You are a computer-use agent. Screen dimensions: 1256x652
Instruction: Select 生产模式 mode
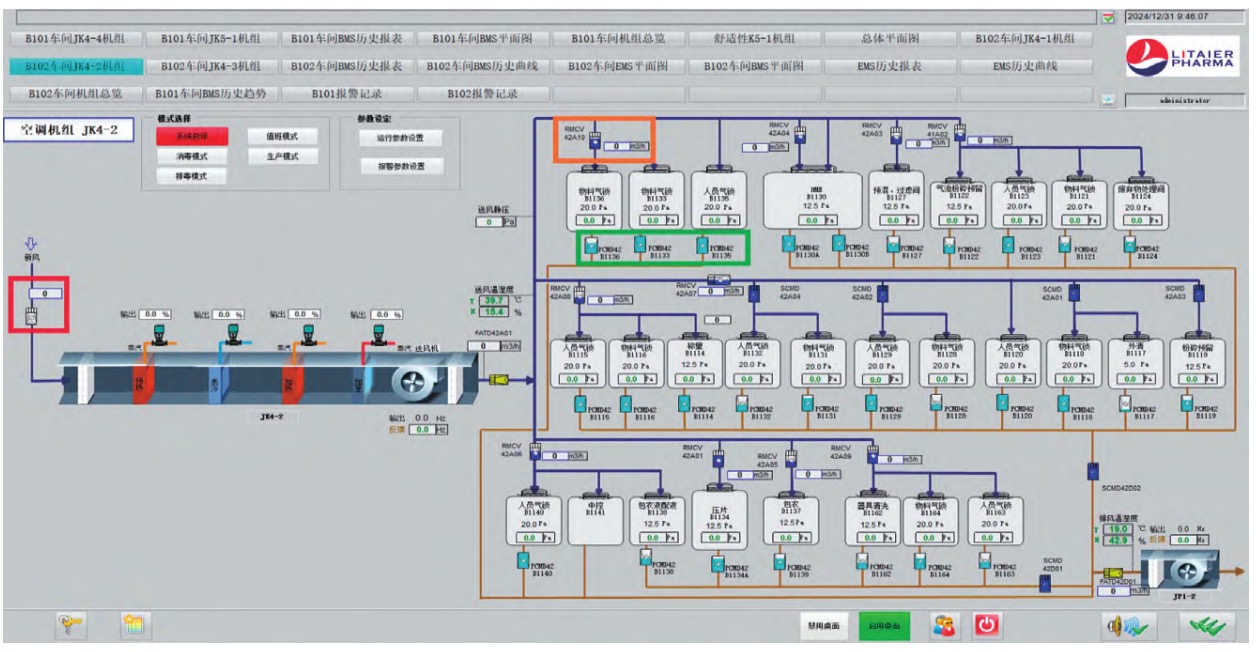(x=283, y=157)
